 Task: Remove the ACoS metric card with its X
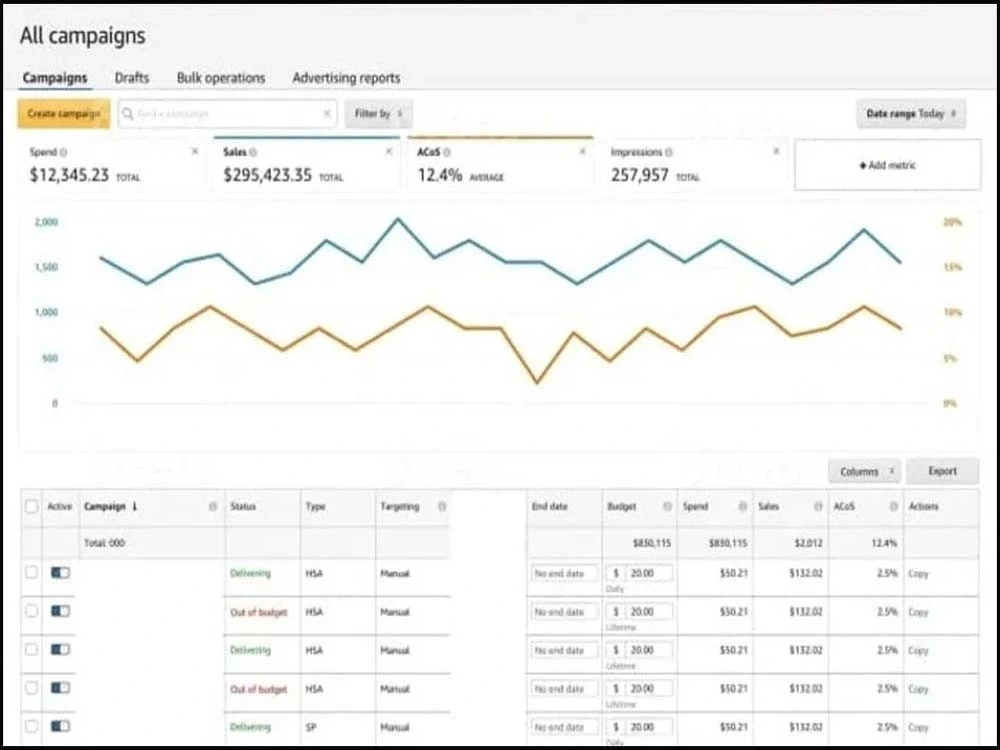582,151
